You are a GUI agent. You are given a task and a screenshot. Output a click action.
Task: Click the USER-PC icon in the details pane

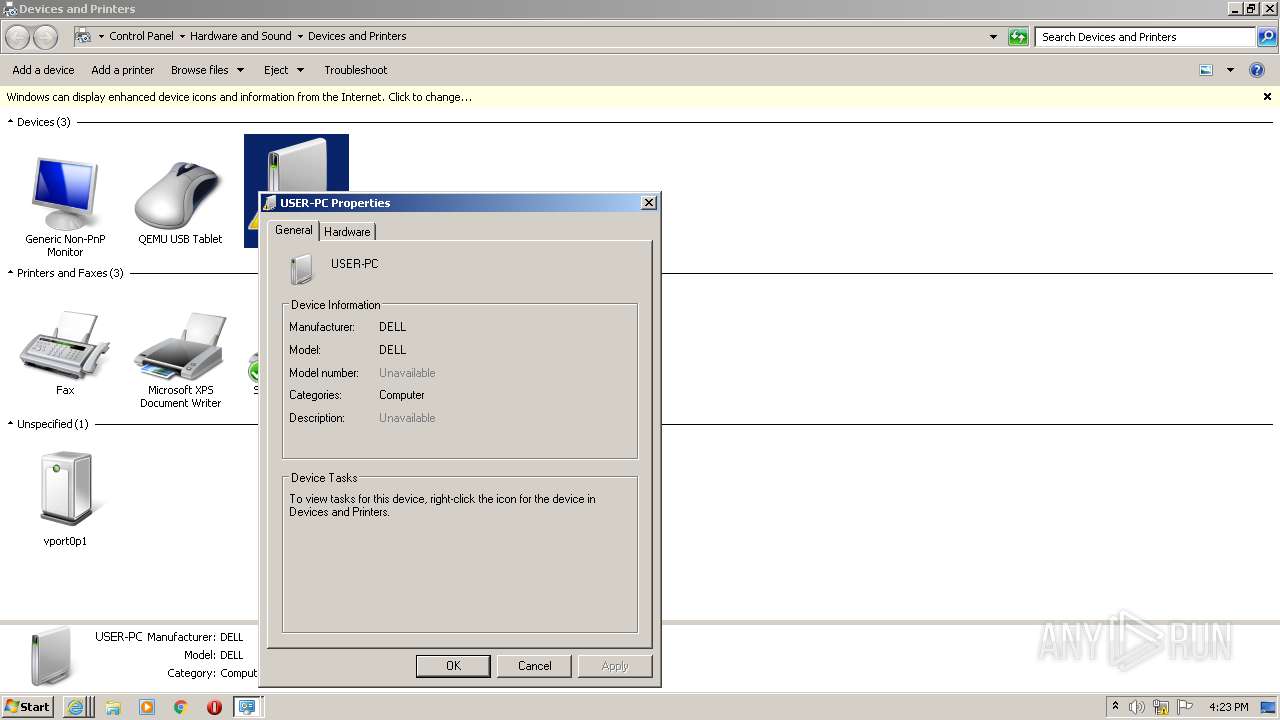[51, 656]
